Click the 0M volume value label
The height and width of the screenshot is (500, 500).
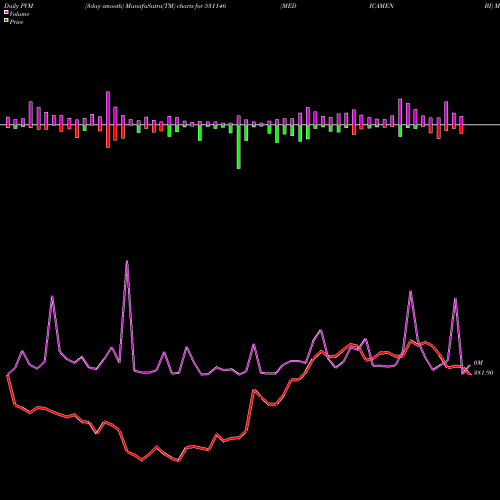tap(478, 363)
